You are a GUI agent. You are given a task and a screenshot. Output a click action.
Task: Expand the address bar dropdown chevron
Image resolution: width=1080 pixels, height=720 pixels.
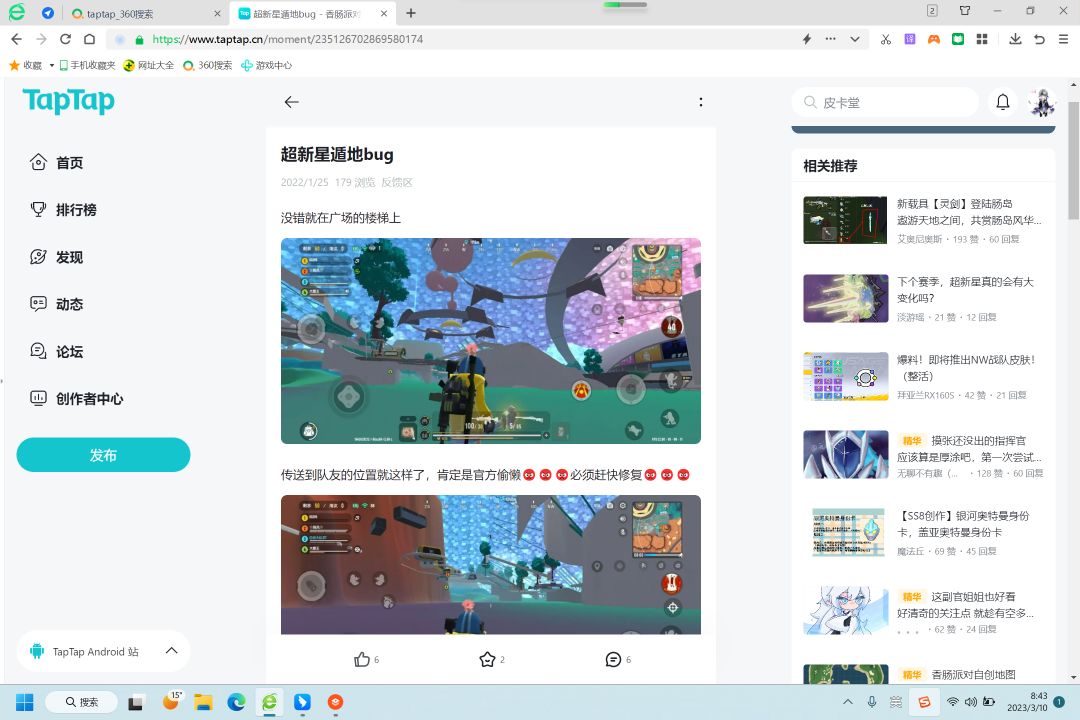[855, 39]
